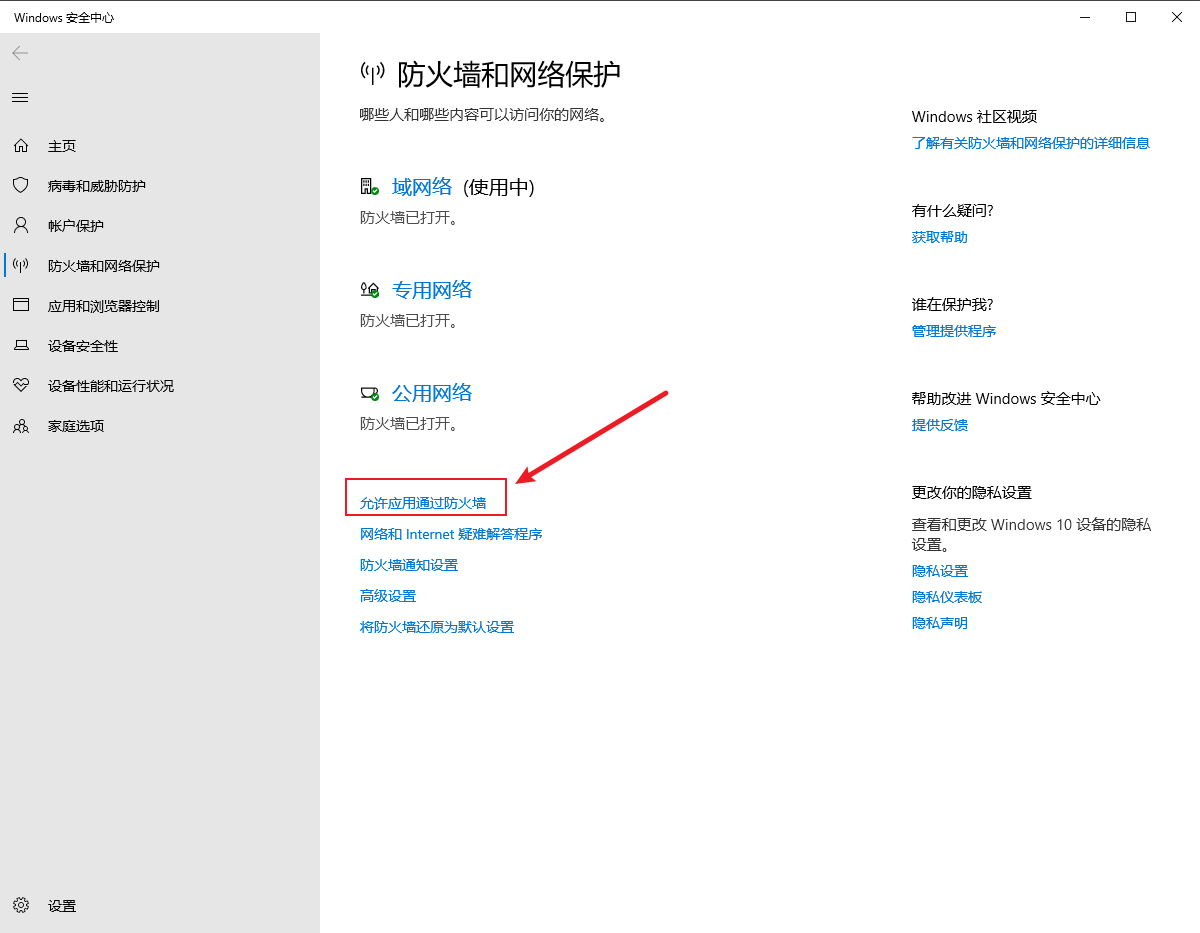Click the 有什么疑问? heading

(x=953, y=211)
